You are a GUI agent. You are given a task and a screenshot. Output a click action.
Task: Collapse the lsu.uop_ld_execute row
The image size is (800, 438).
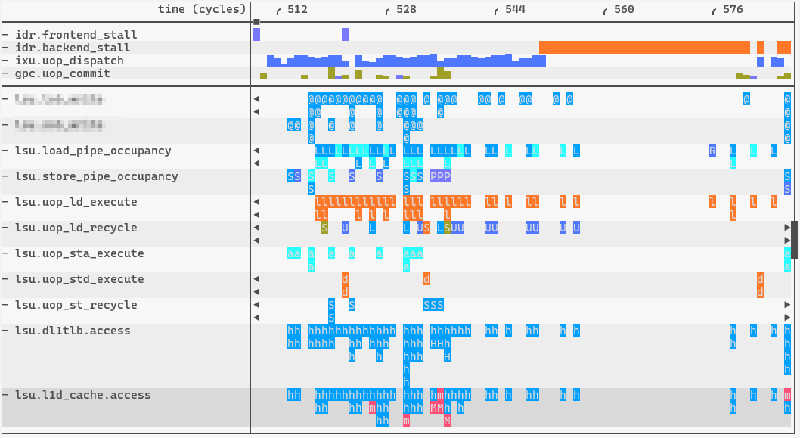pos(5,202)
